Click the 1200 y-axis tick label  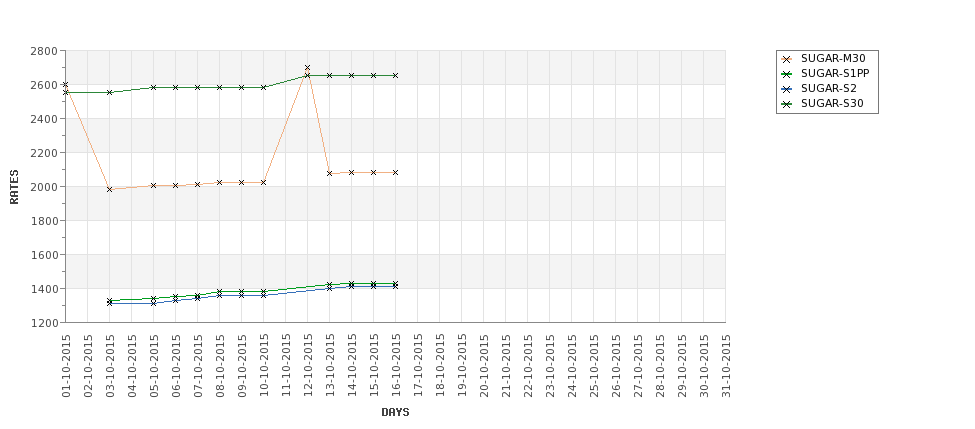(x=43, y=323)
